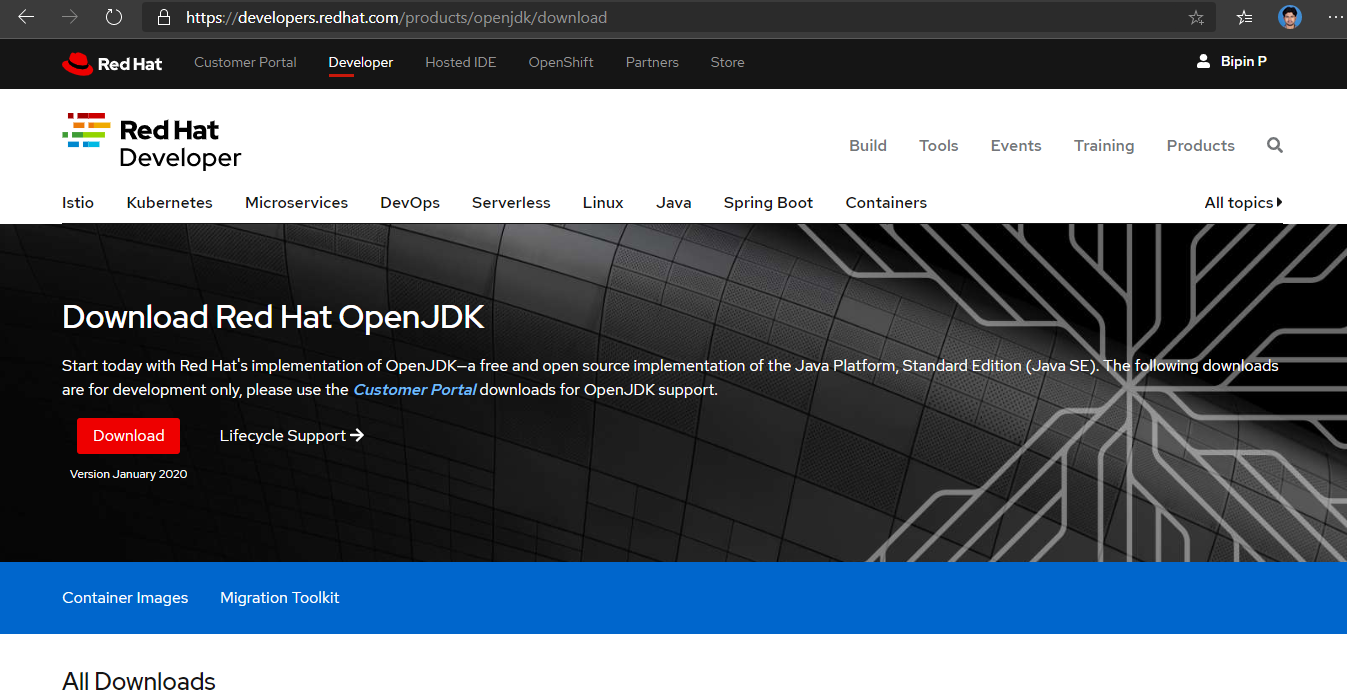This screenshot has width=1347, height=690.
Task: Open the Kubernetes topic
Action: (169, 202)
